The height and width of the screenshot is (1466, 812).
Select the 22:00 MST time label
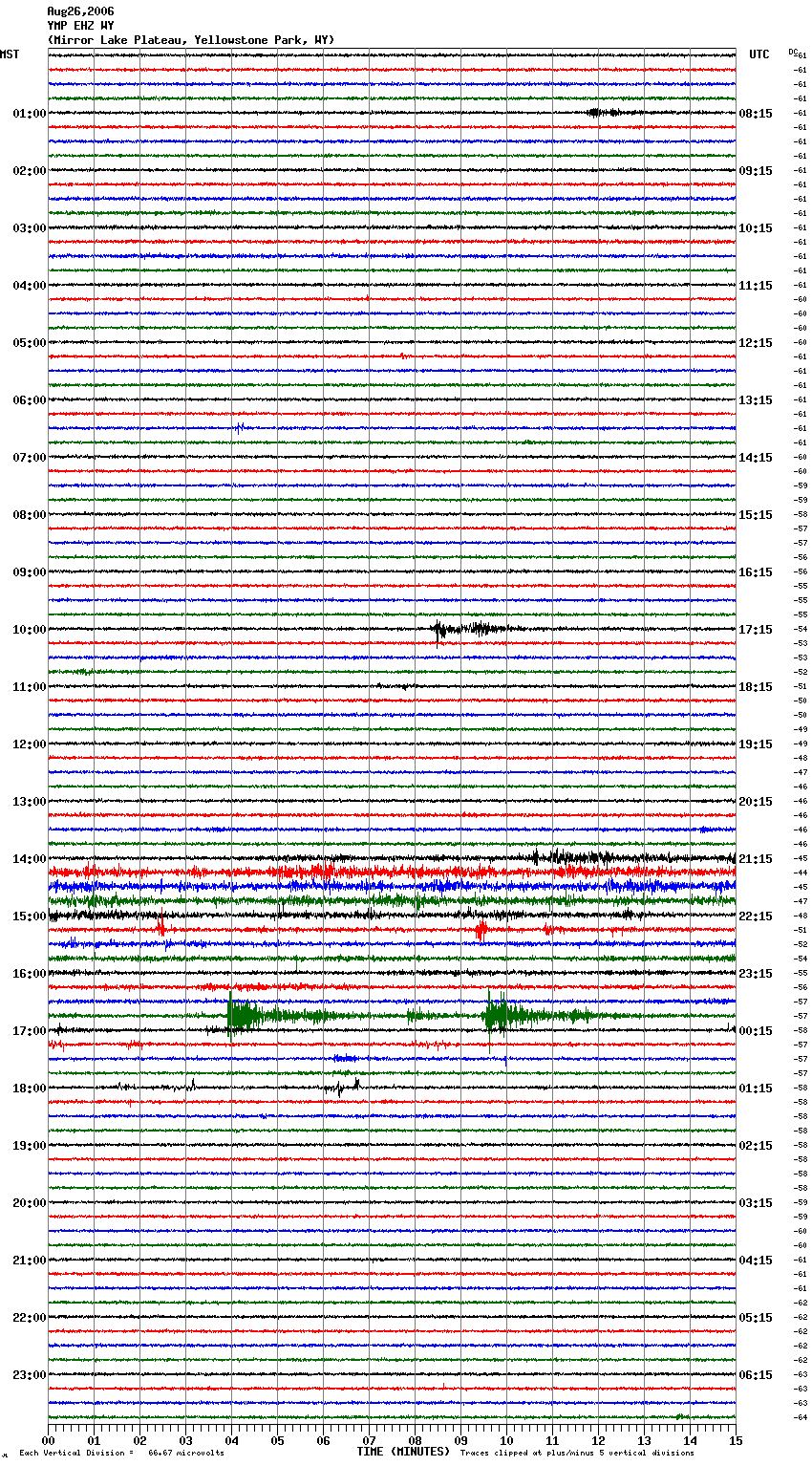tap(30, 1318)
